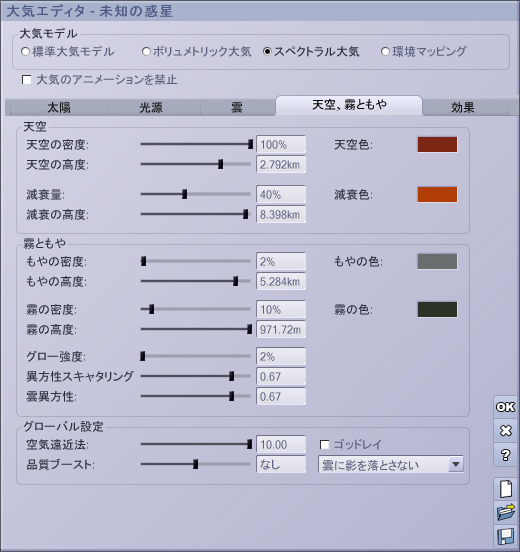Save atmosphere with floppy disk icon

[x=506, y=537]
